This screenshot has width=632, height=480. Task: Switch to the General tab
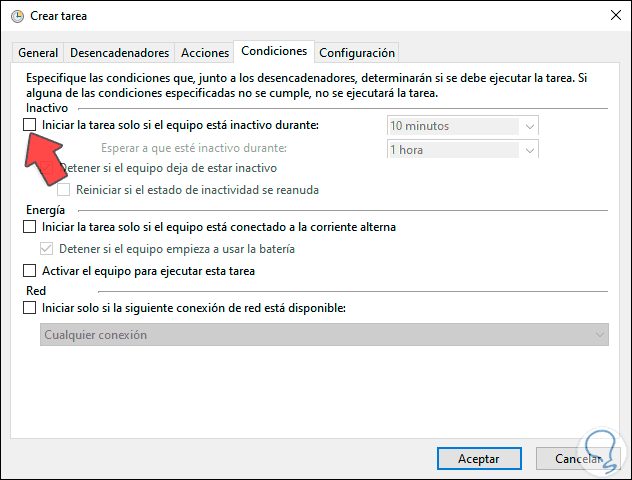pos(38,53)
